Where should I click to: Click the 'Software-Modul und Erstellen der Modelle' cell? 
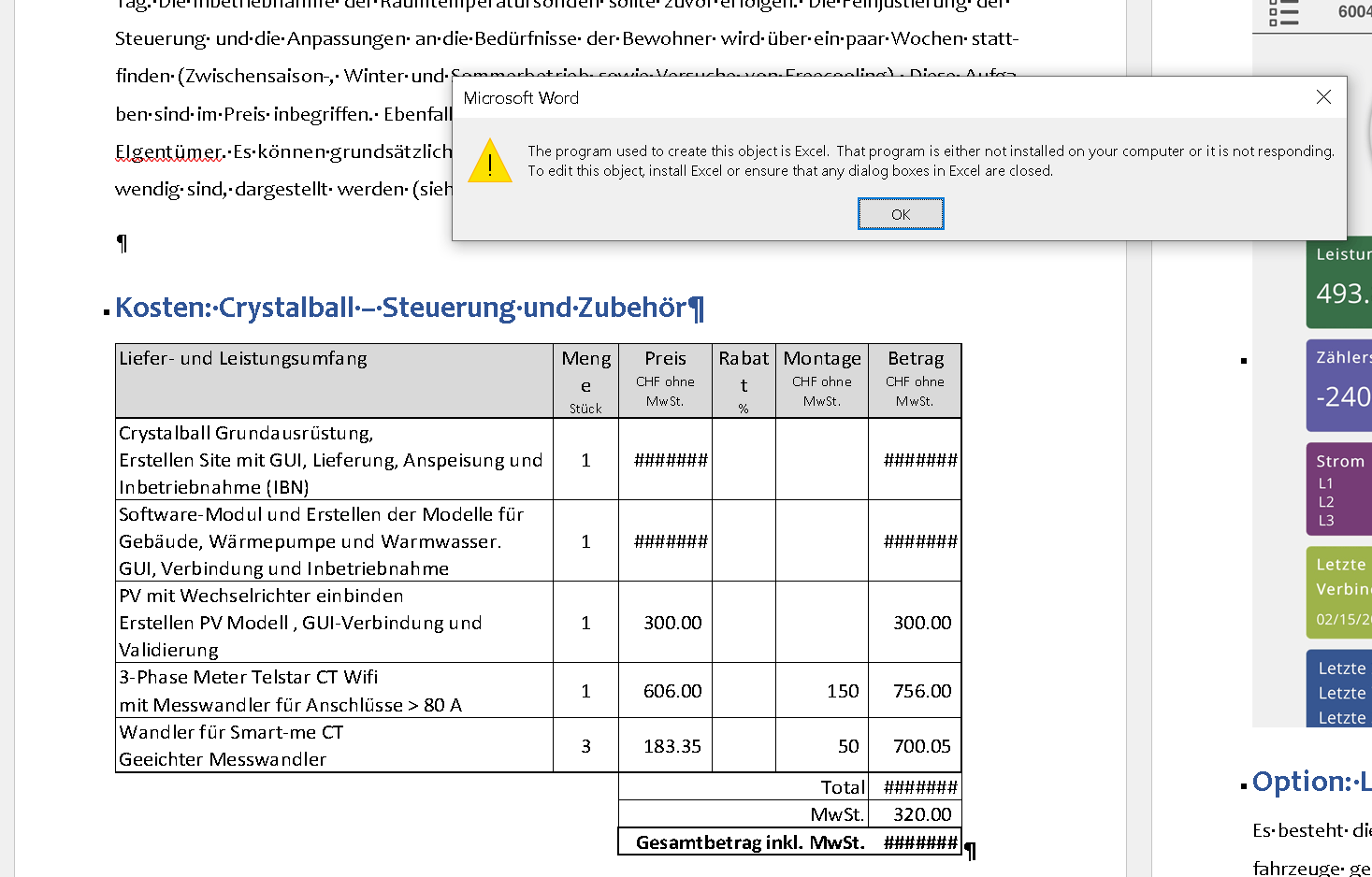point(334,540)
